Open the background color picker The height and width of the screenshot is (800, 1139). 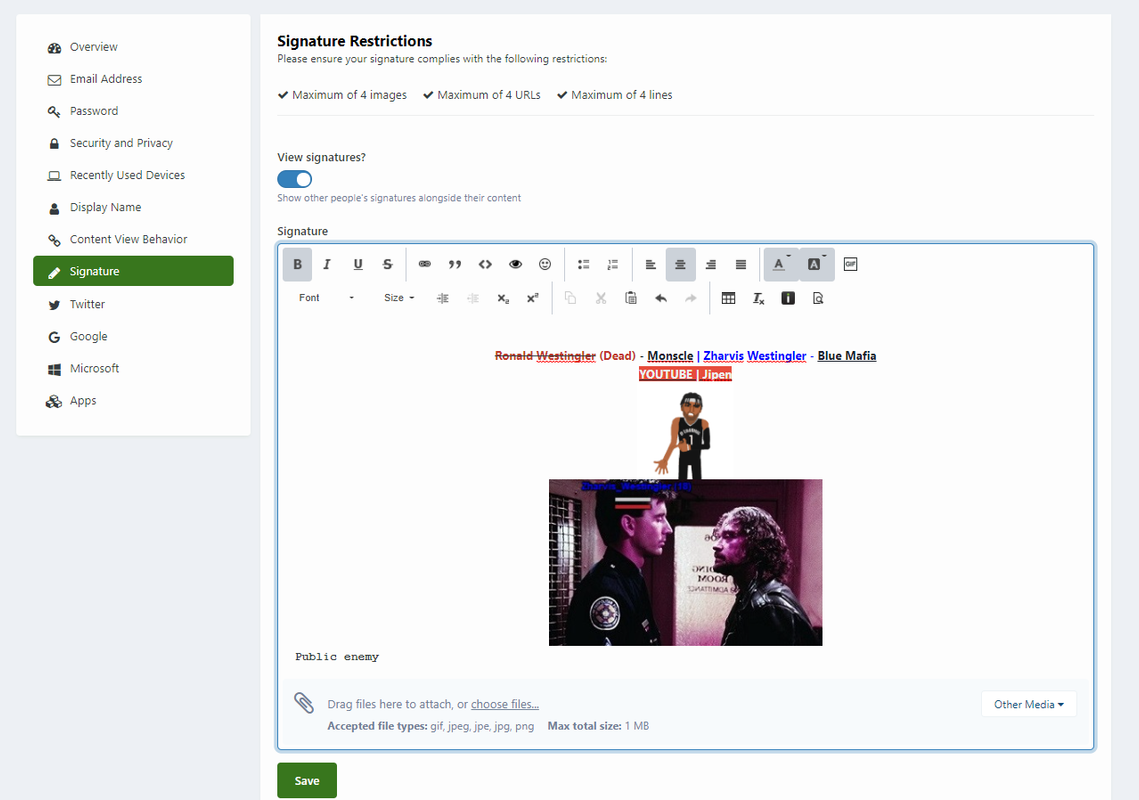(816, 264)
